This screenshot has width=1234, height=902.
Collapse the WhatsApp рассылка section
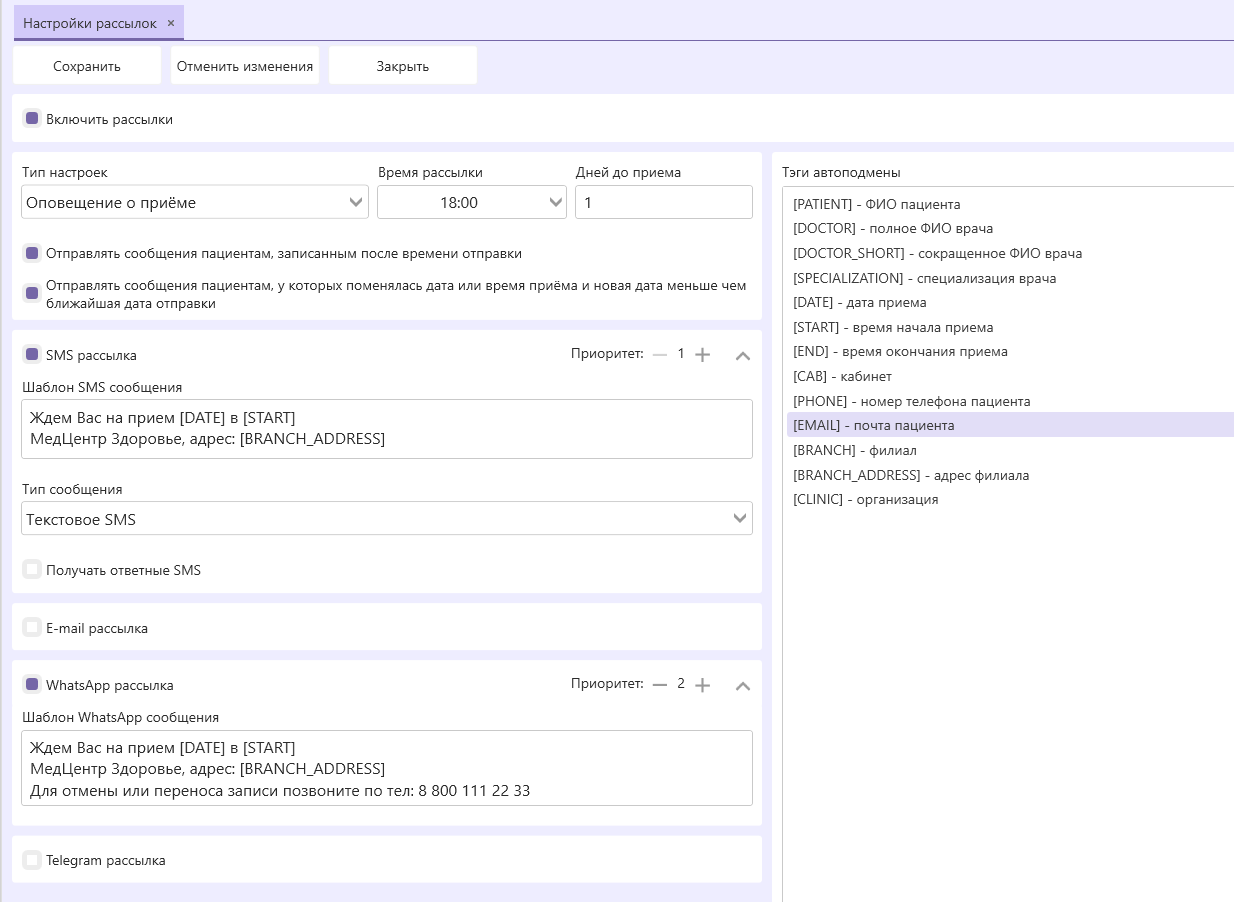coord(743,685)
